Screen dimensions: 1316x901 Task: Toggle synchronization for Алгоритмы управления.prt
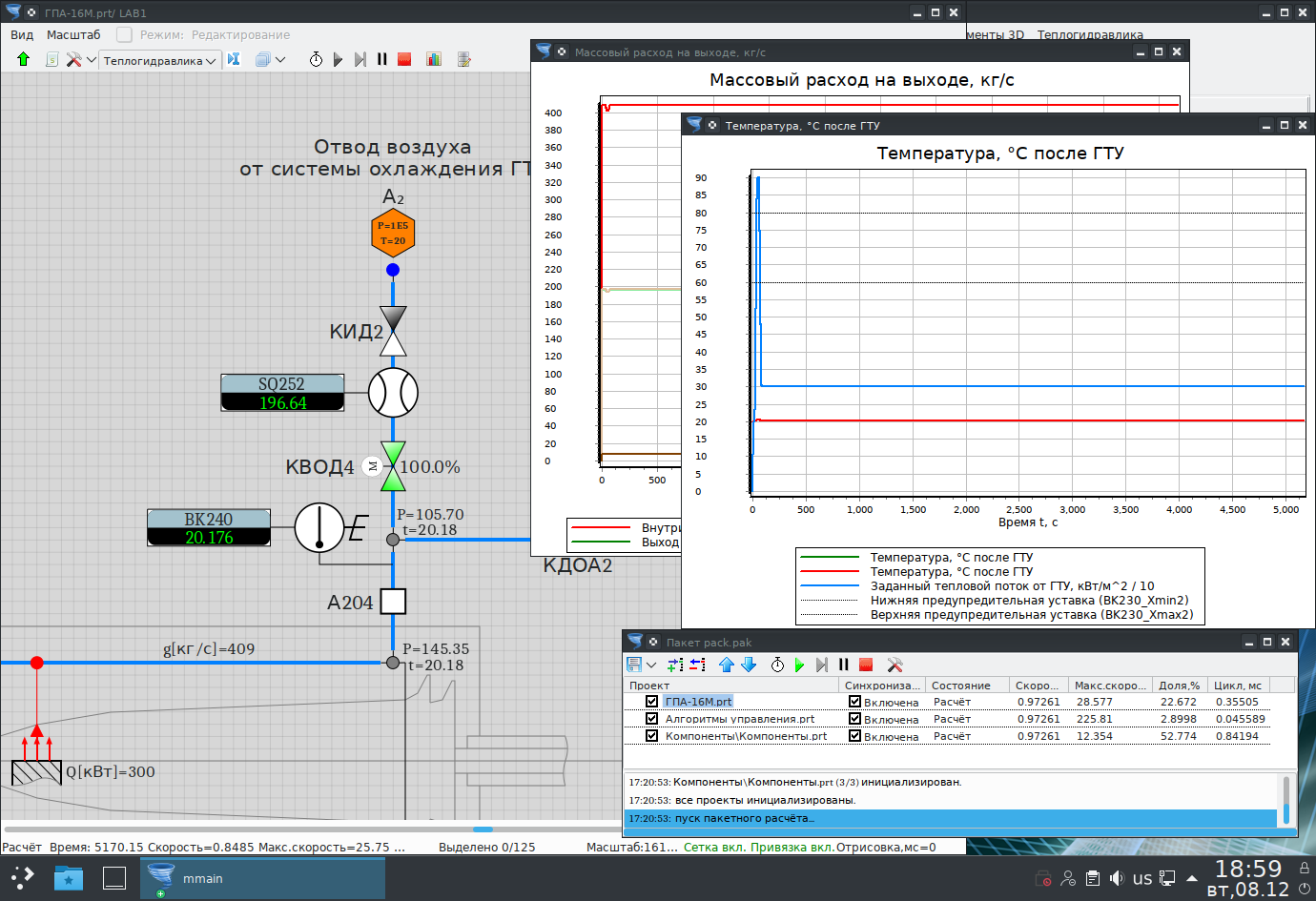click(854, 719)
